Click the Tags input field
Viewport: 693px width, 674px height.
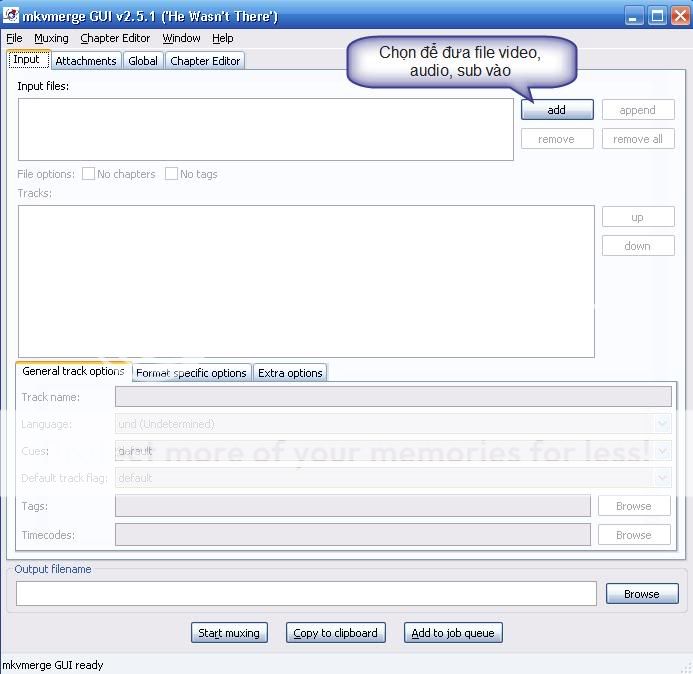coord(353,506)
